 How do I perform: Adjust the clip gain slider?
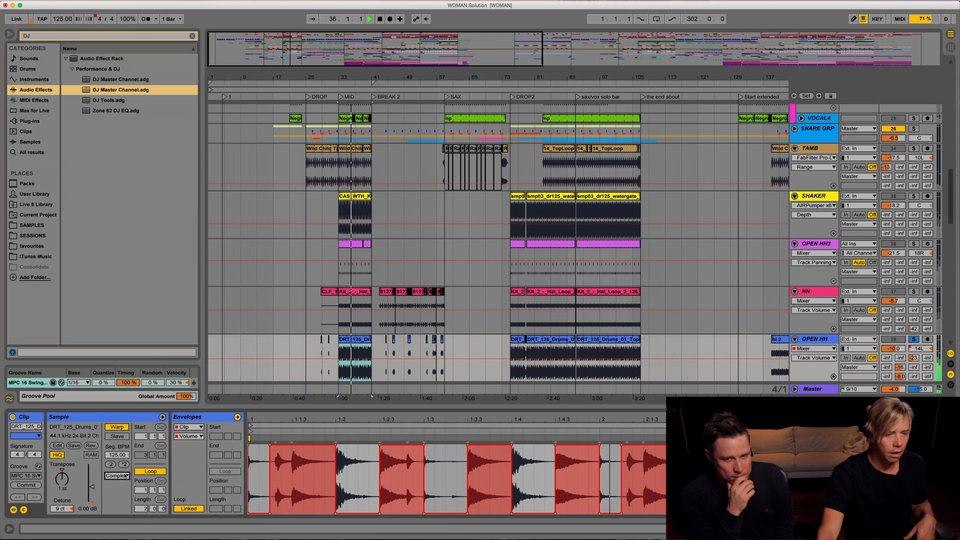coord(91,484)
